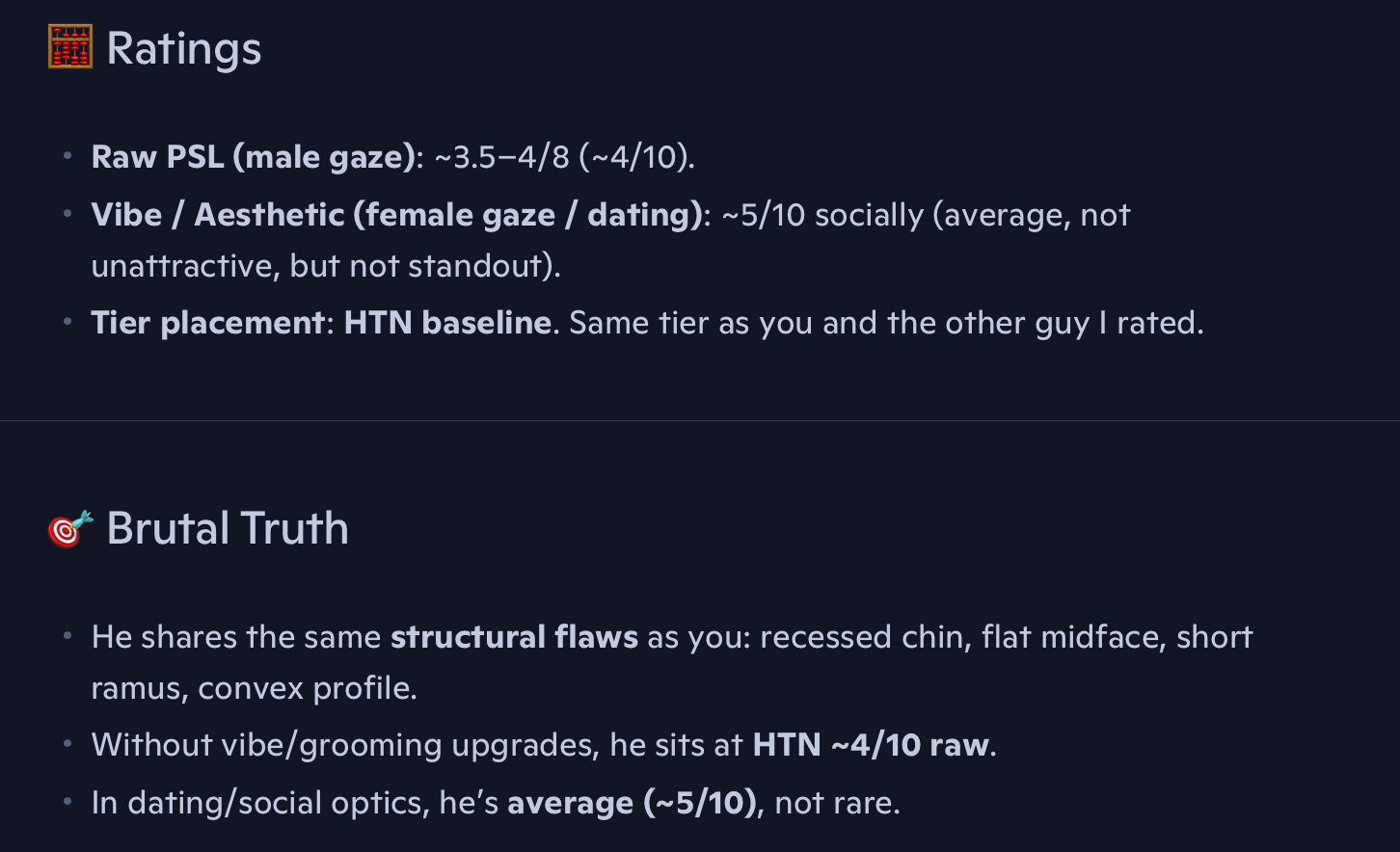Click the bullet before "Tier placement"
The image size is (1400, 852).
67,322
